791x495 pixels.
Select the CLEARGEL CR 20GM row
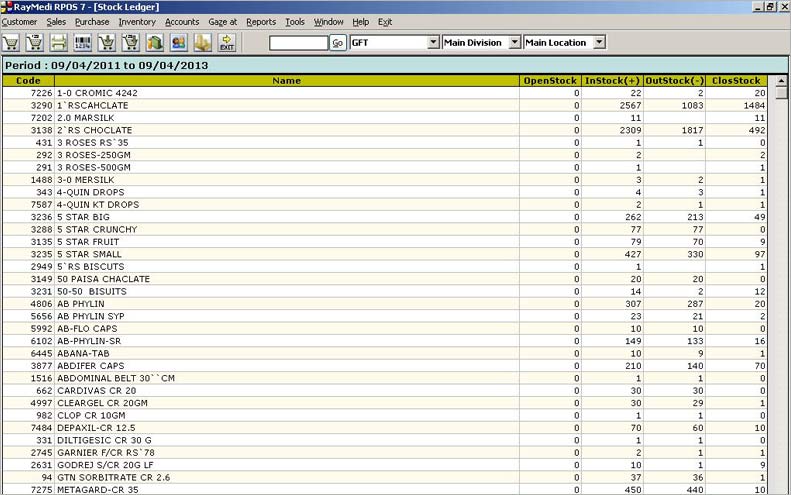(385, 403)
